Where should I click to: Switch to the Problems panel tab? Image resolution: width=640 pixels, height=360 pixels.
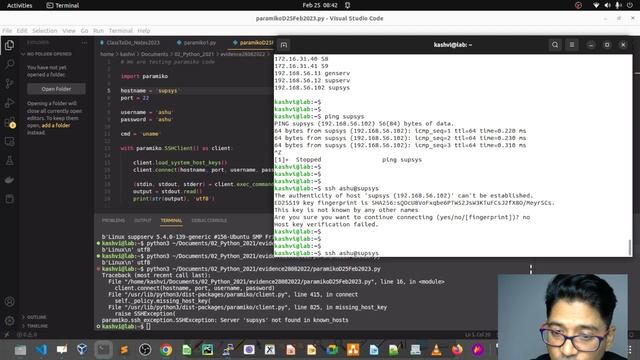click(x=113, y=220)
